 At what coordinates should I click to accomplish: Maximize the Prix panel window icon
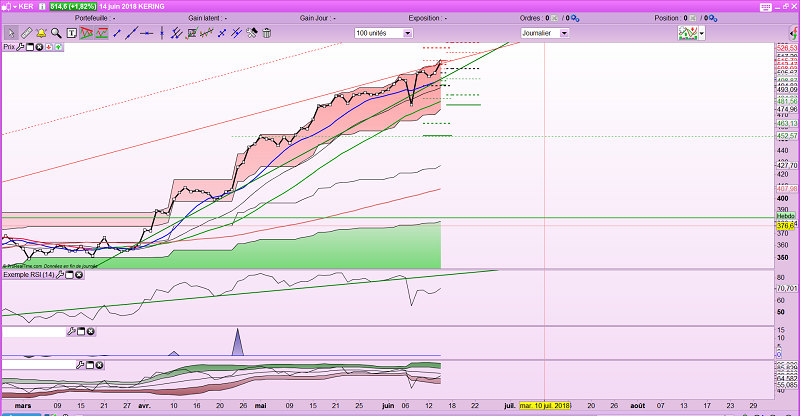pos(30,47)
